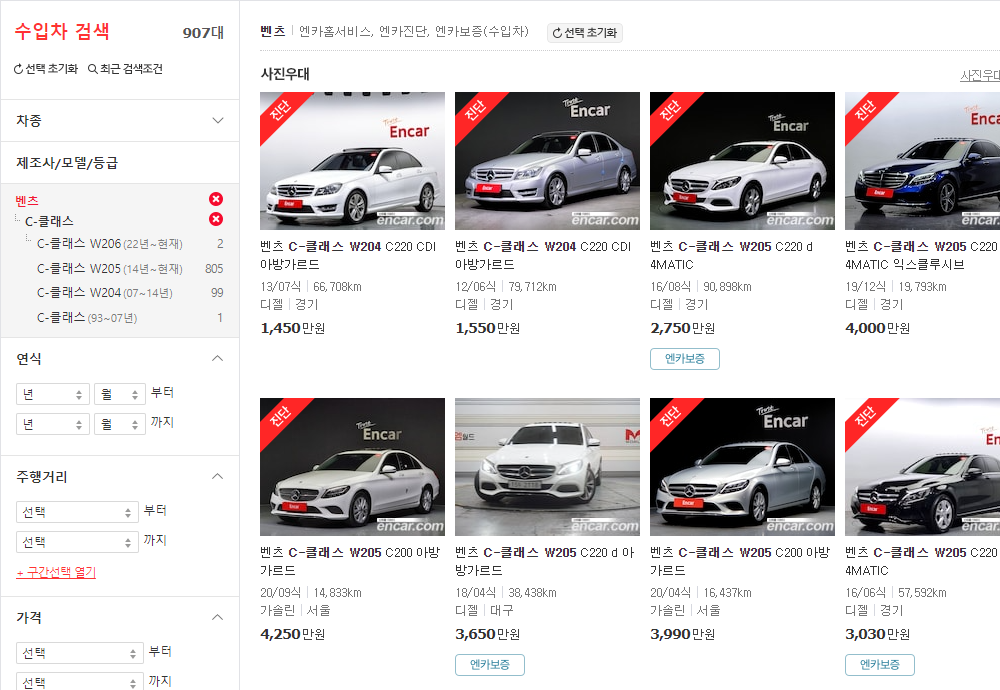The width and height of the screenshot is (1000, 690).
Task: Click 엔카보증 badge under 2,750만원 listing
Action: (x=685, y=358)
